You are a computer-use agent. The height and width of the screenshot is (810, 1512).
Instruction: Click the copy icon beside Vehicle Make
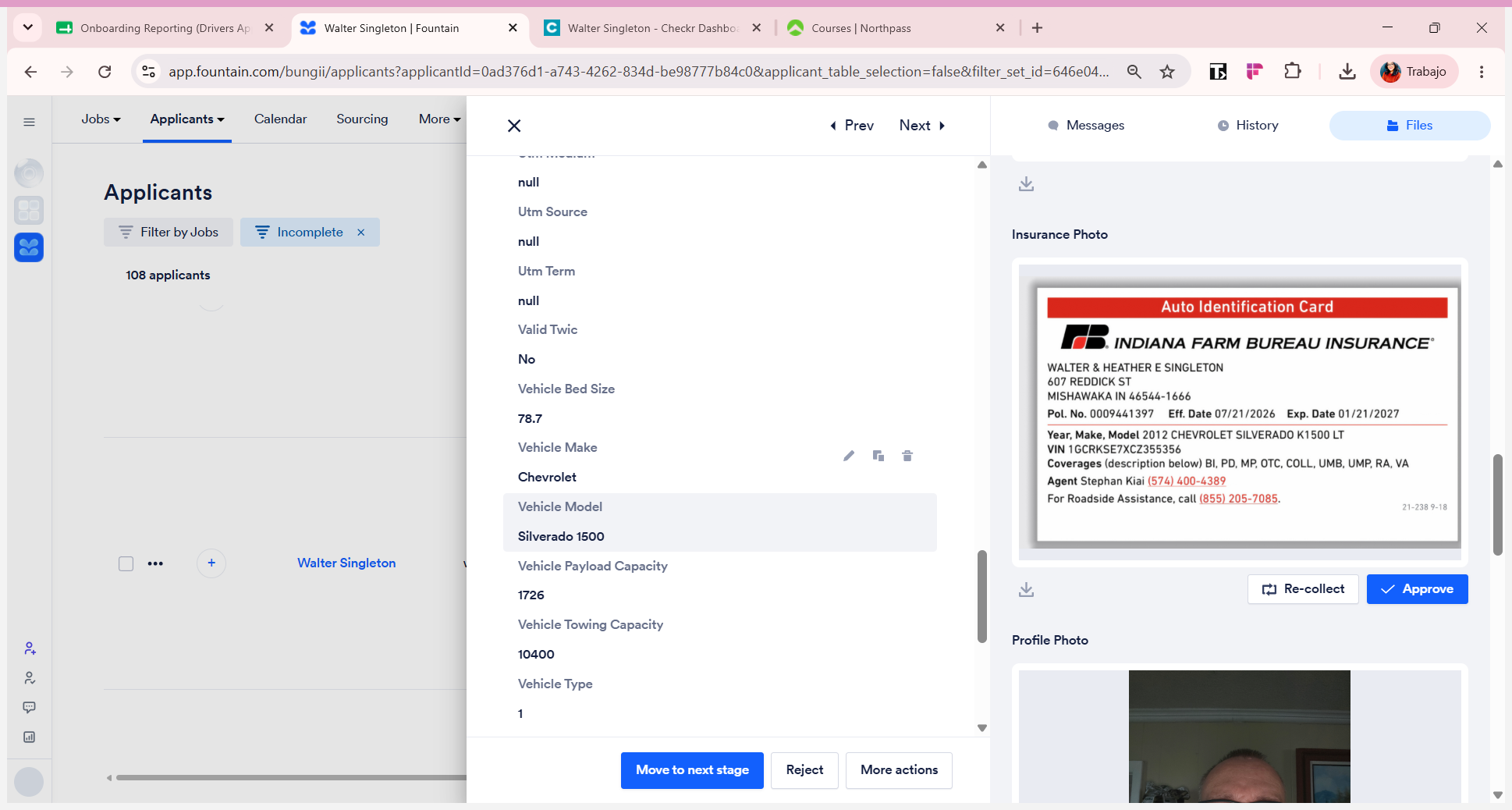[x=878, y=456]
